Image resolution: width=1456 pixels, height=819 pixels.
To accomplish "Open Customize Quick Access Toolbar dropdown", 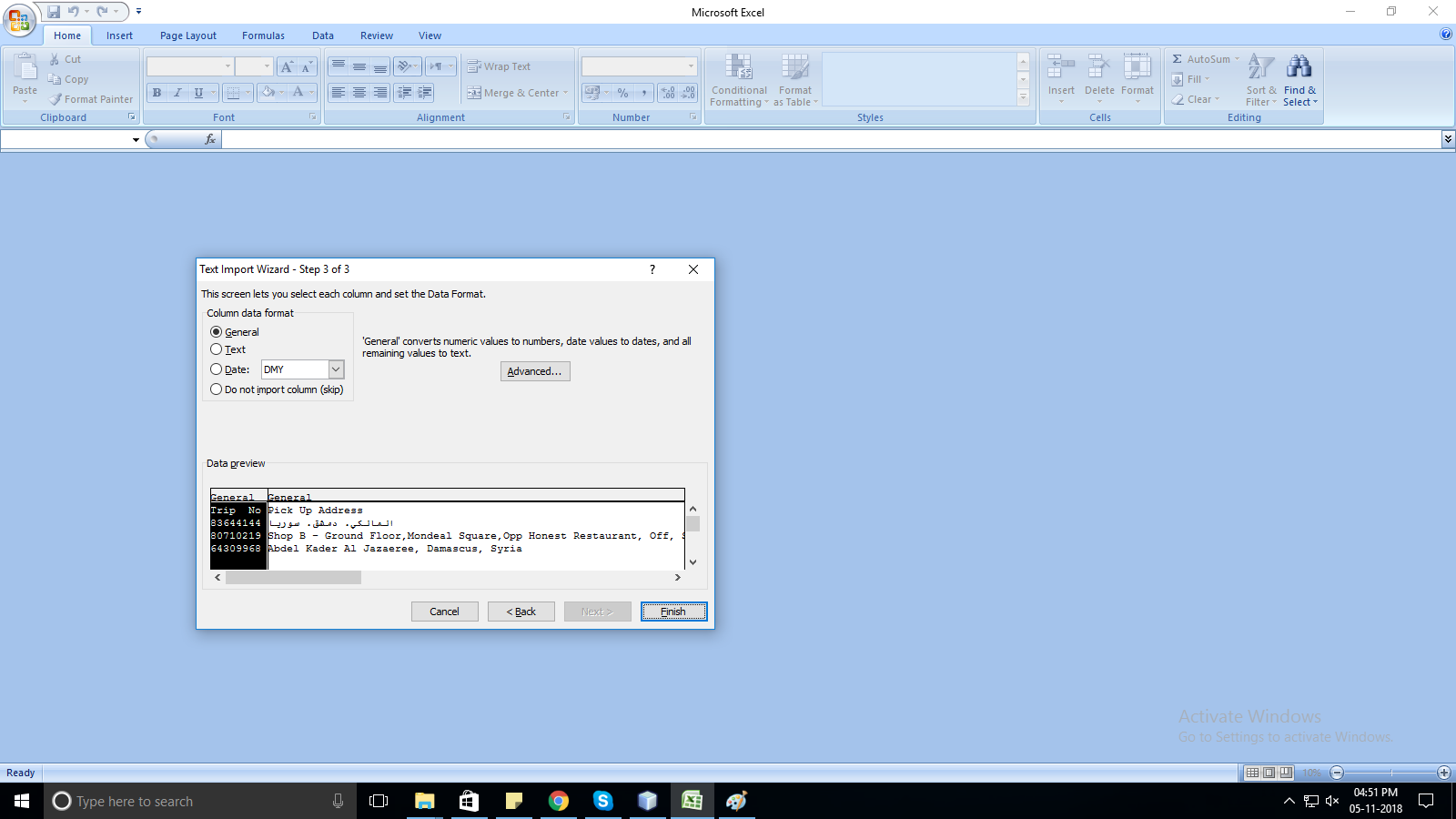I will [138, 12].
